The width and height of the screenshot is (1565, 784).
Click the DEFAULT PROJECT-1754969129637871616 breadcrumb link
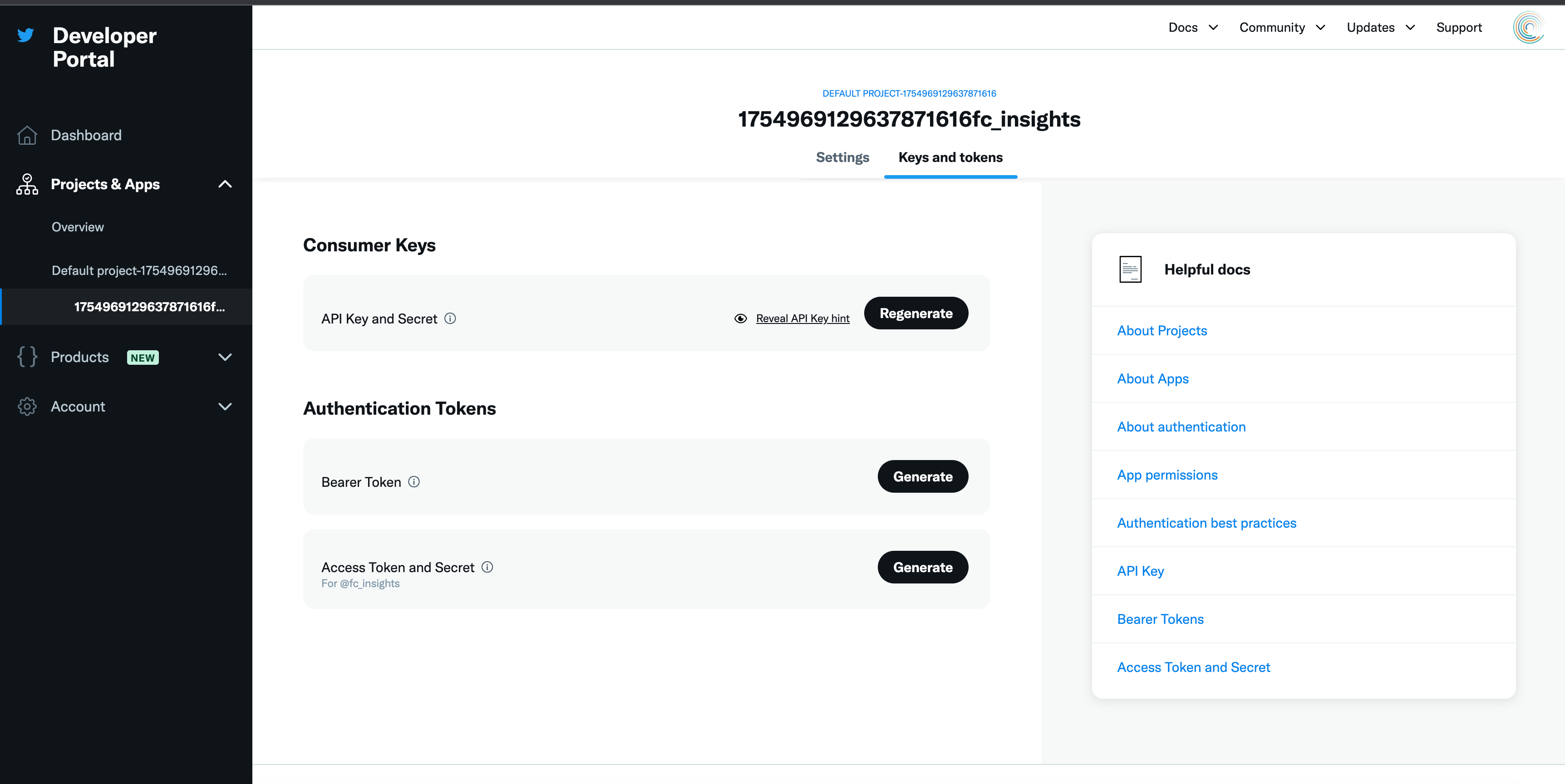909,93
